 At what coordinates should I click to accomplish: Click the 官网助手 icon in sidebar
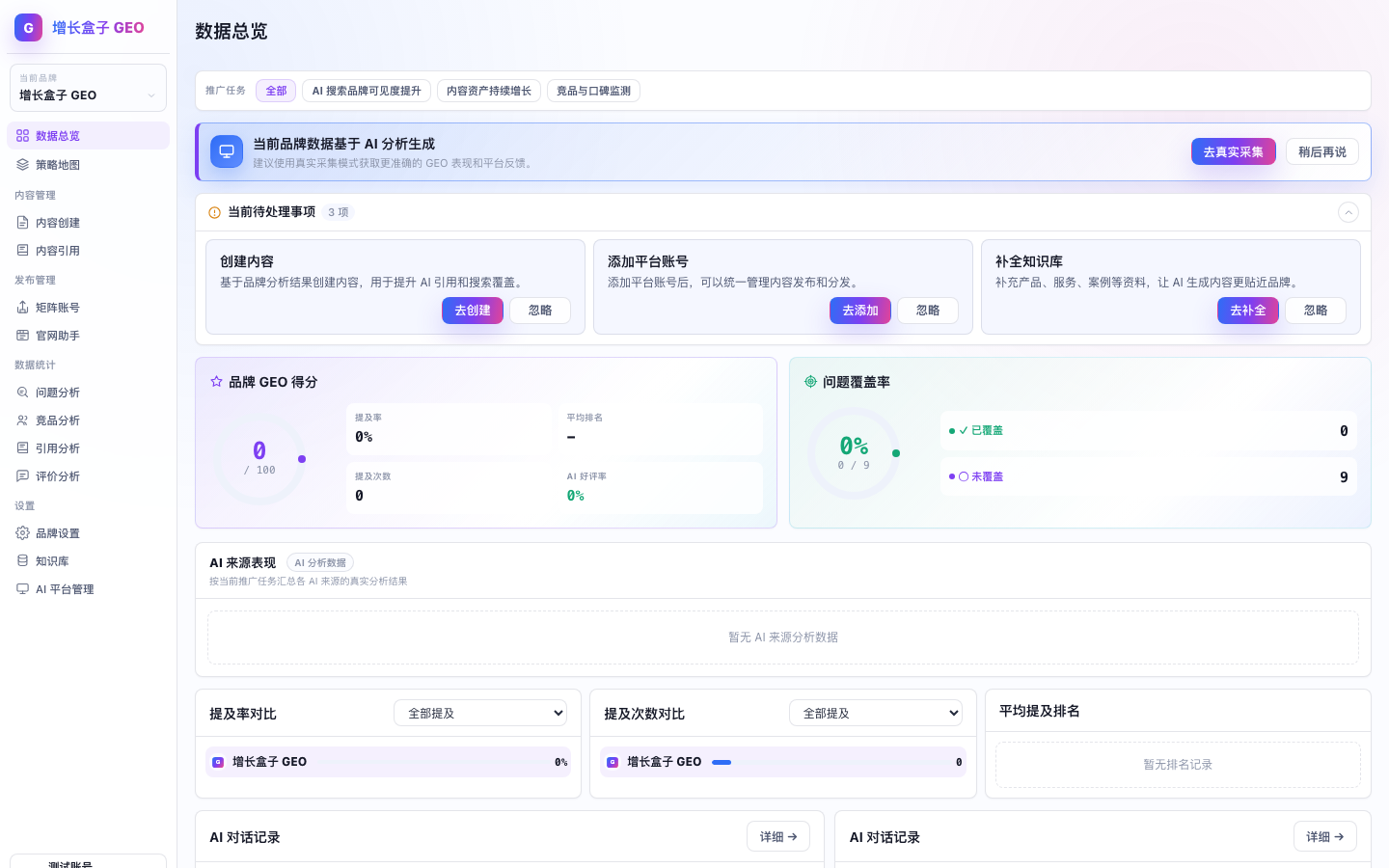(x=22, y=336)
